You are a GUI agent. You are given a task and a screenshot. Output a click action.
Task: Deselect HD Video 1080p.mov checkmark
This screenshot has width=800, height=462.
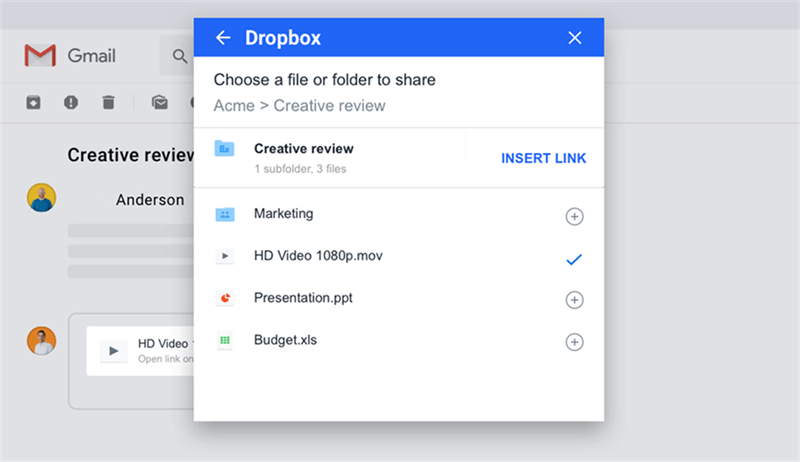[574, 260]
